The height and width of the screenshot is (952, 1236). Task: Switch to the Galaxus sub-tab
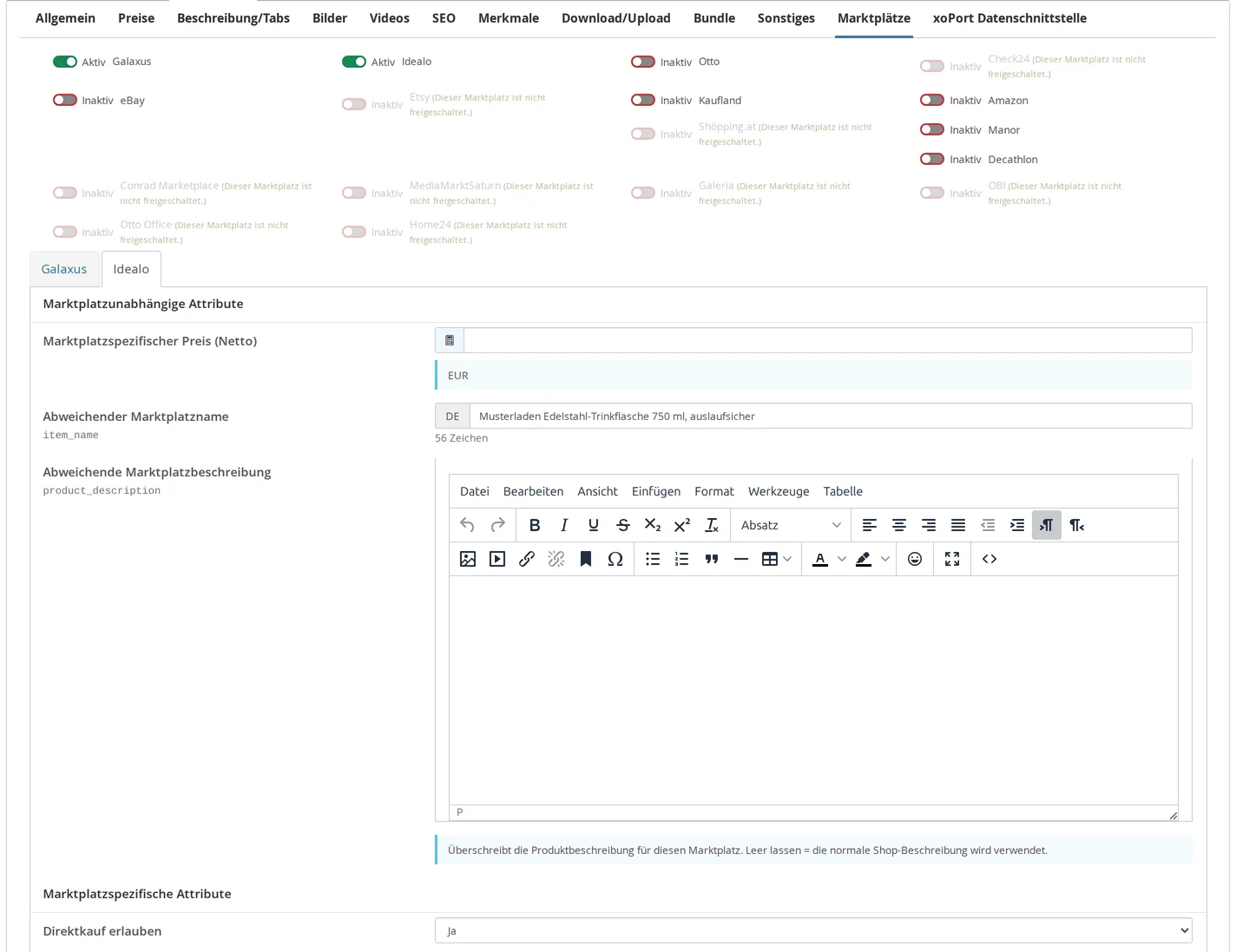(64, 269)
